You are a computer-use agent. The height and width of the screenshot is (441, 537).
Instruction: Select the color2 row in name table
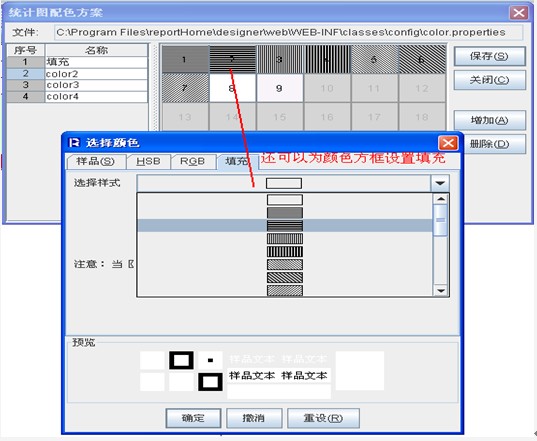(77, 74)
